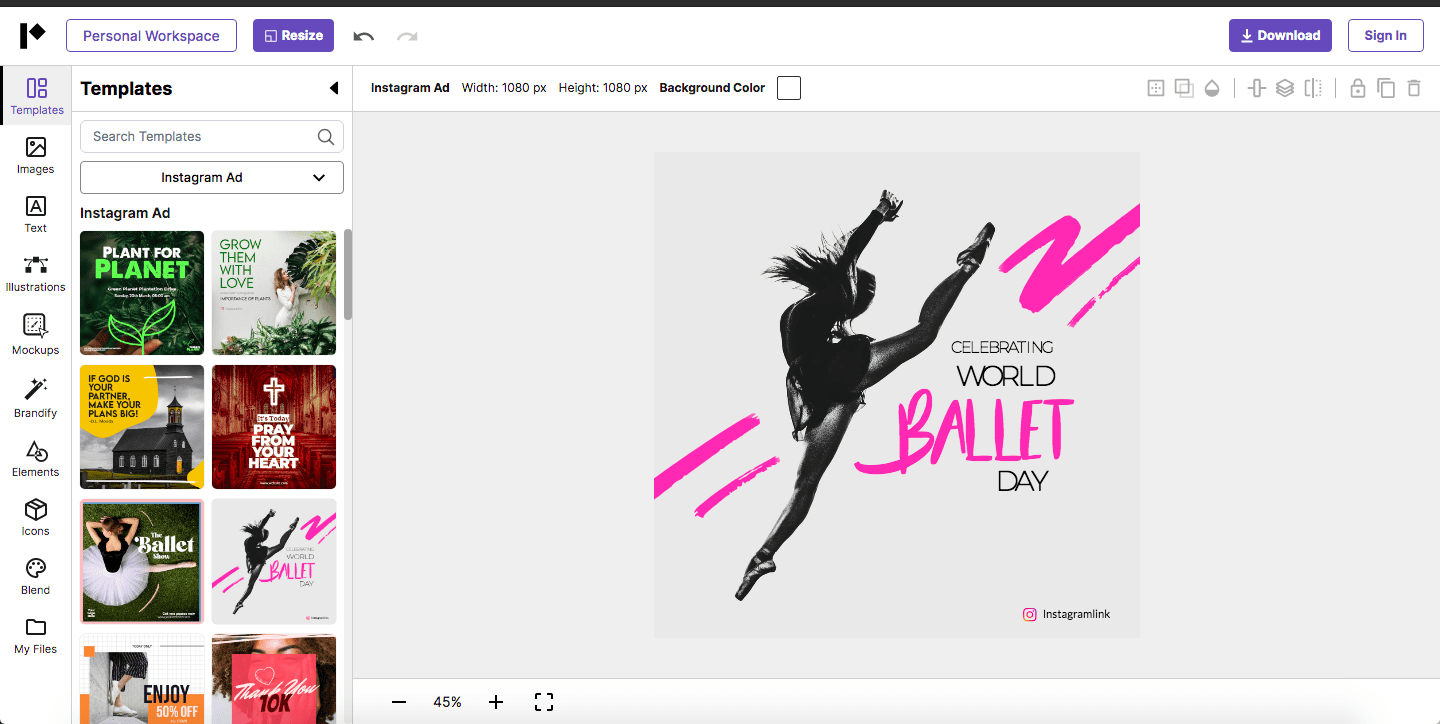Open the Personal Workspace selector

(x=151, y=36)
